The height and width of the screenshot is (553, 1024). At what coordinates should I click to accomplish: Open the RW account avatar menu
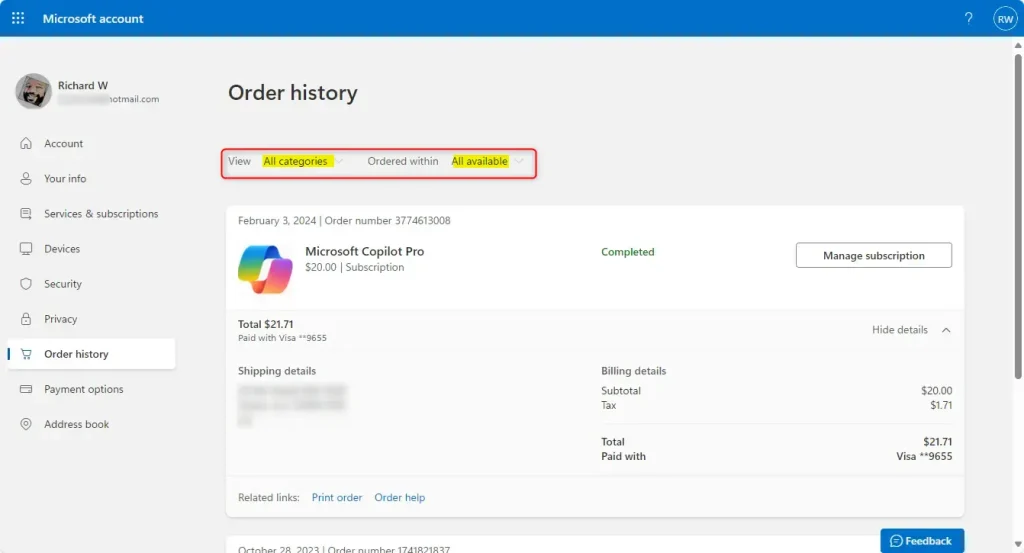click(x=1005, y=18)
